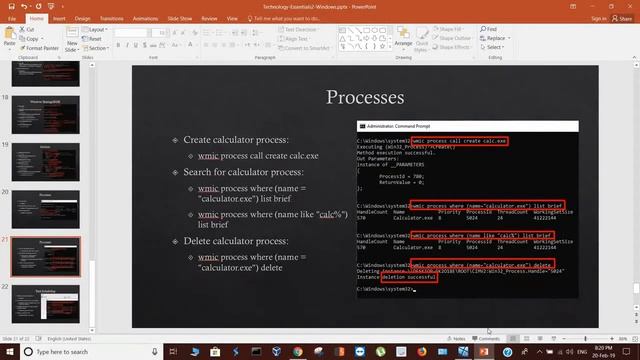
Task: Switch to Reading view
Action: click(x=540, y=339)
